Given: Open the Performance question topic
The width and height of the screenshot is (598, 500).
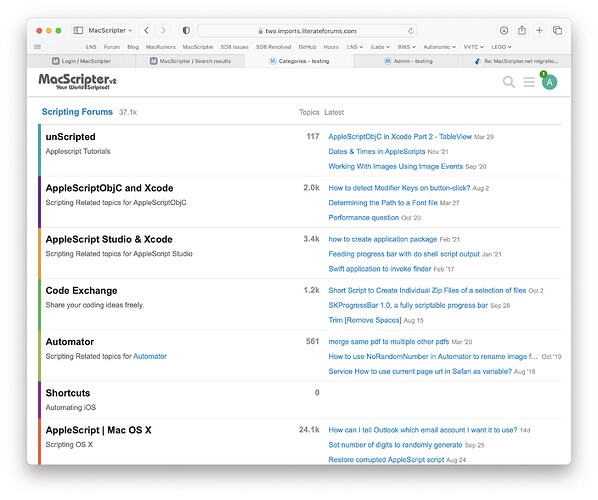Looking at the screenshot, I should (x=363, y=217).
